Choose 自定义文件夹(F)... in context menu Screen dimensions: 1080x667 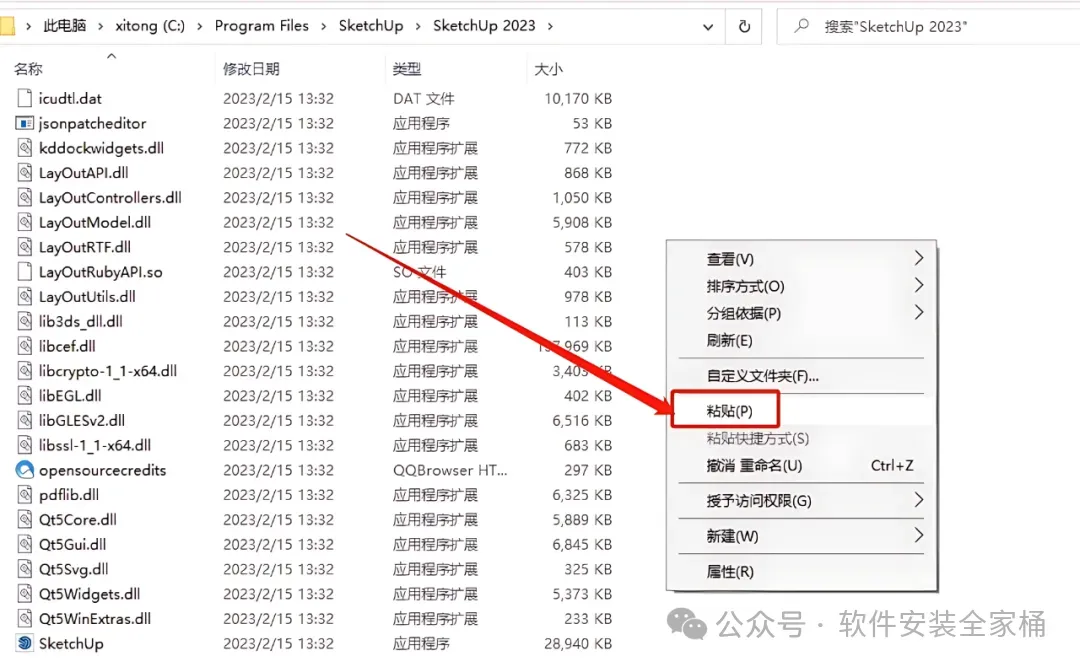coord(802,376)
